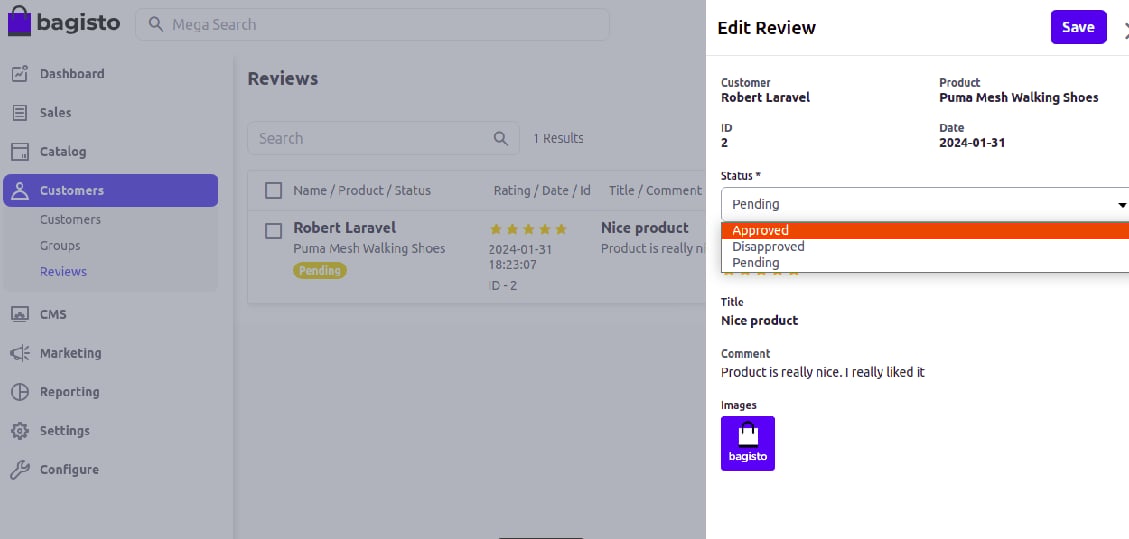Click the Reporting pie chart icon
1129x539 pixels.
click(x=20, y=392)
